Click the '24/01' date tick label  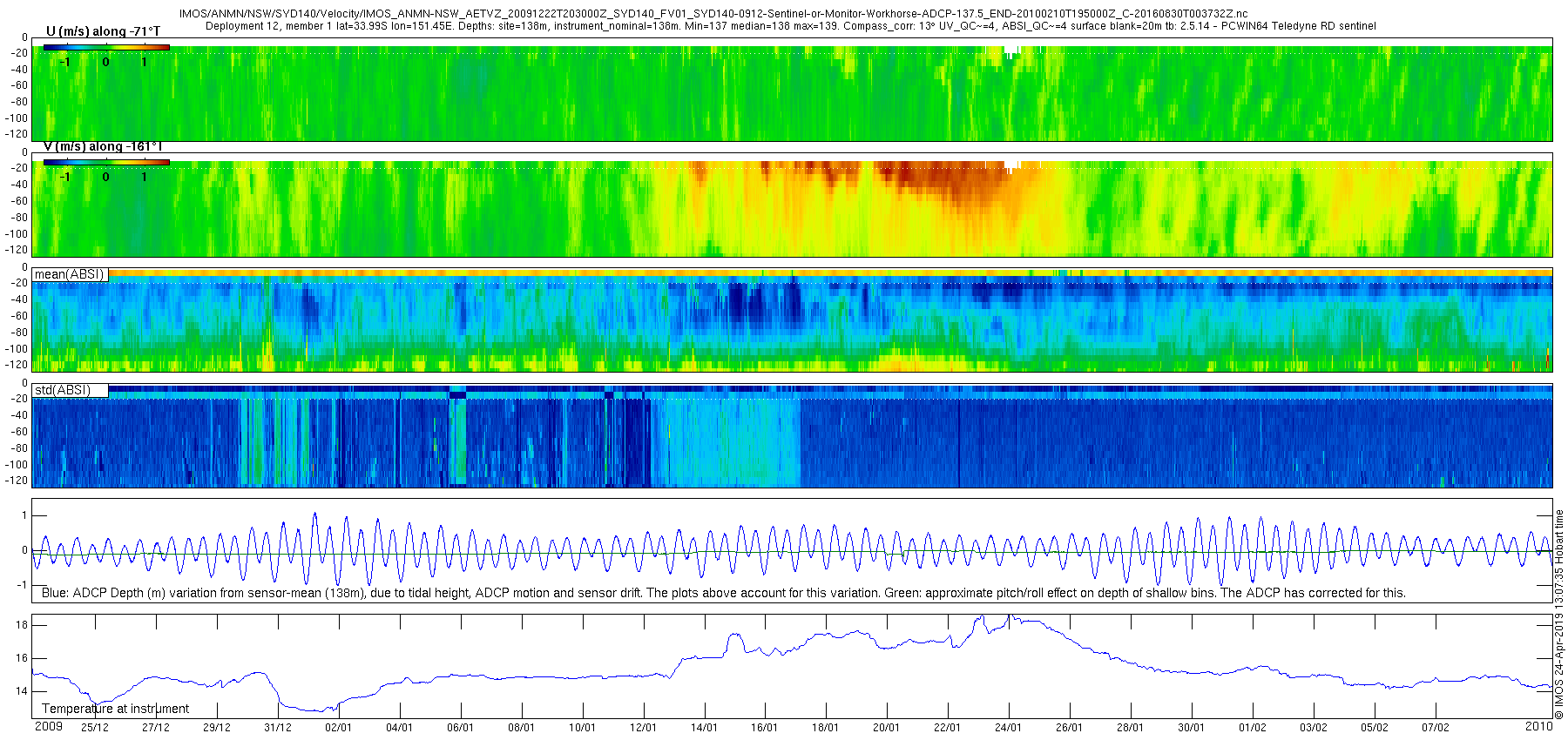[1009, 728]
